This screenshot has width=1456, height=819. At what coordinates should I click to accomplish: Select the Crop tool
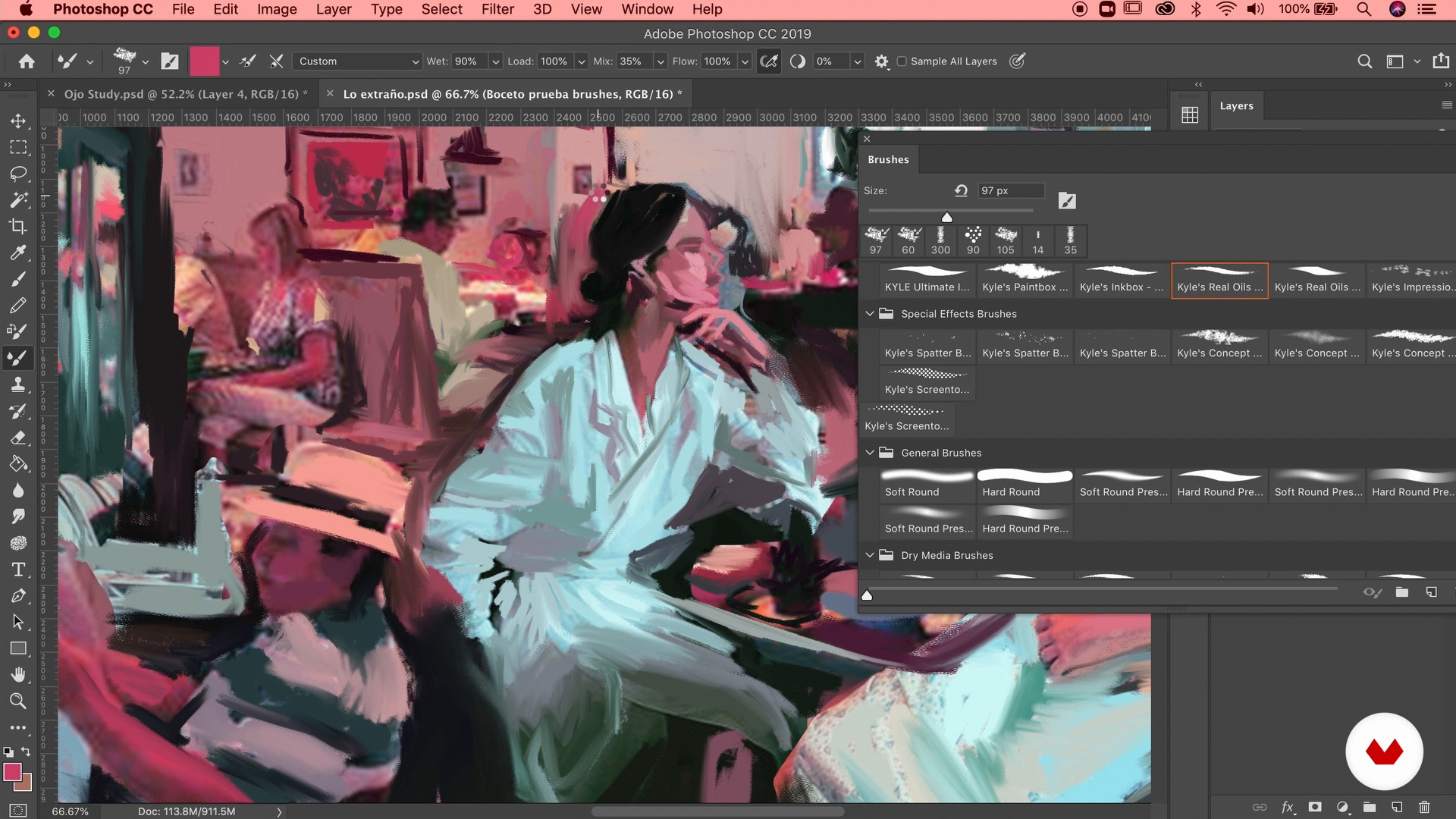click(x=18, y=226)
